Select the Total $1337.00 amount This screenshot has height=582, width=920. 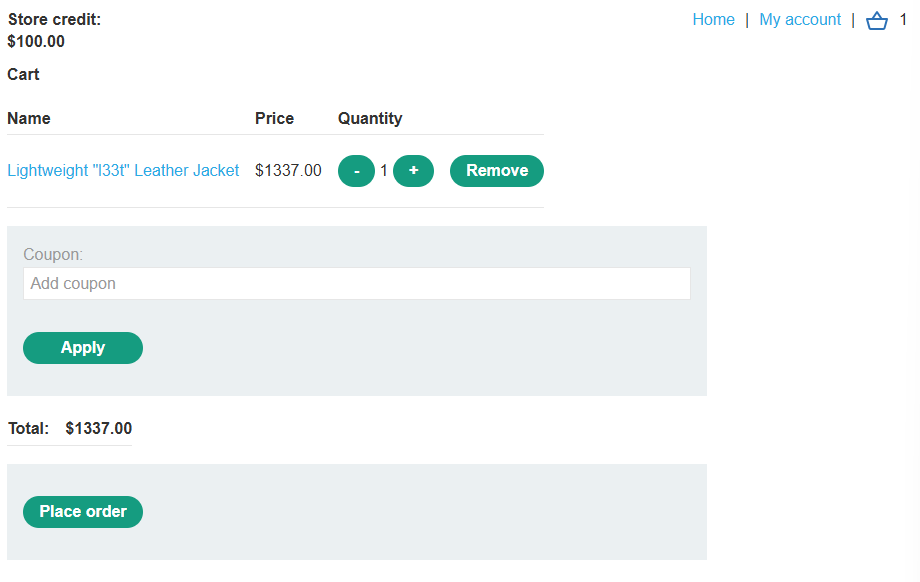pyautogui.click(x=99, y=428)
